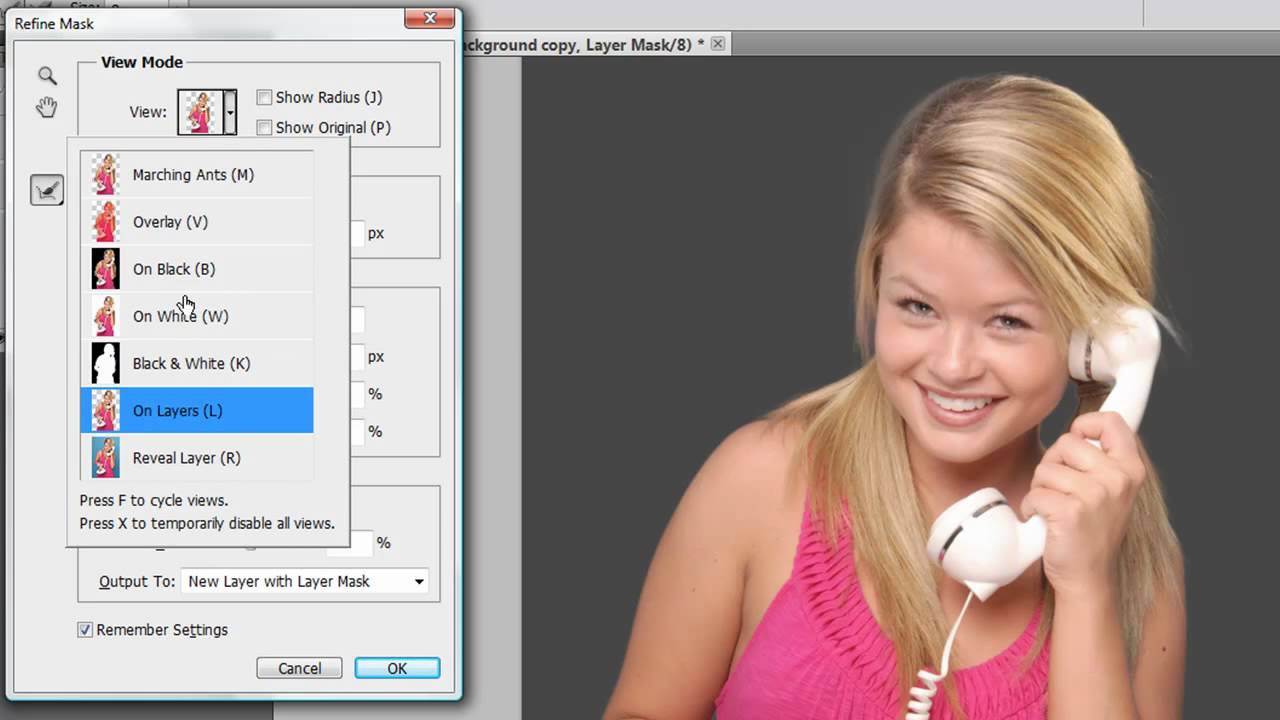
Task: Choose On White (W) view mode
Action: [x=197, y=315]
